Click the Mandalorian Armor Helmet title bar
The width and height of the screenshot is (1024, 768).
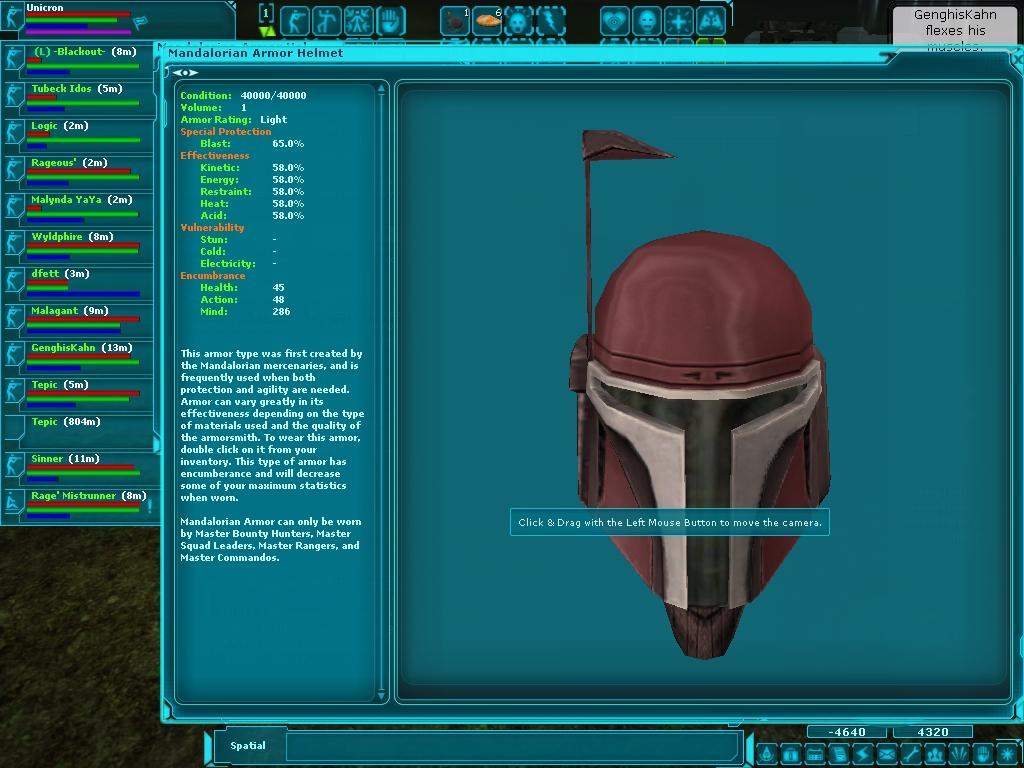(522, 54)
